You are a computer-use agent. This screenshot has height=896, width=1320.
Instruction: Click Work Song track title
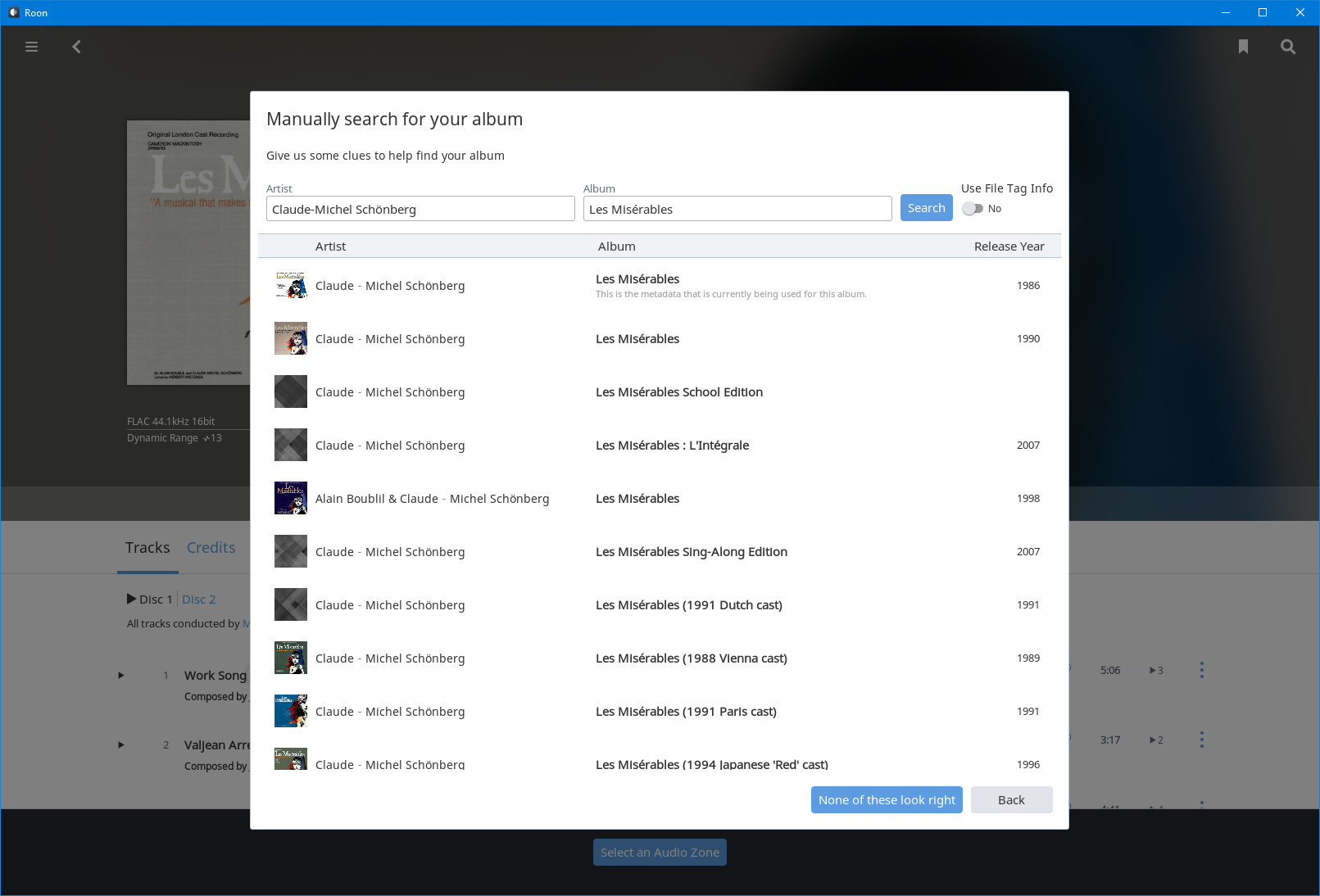(215, 676)
